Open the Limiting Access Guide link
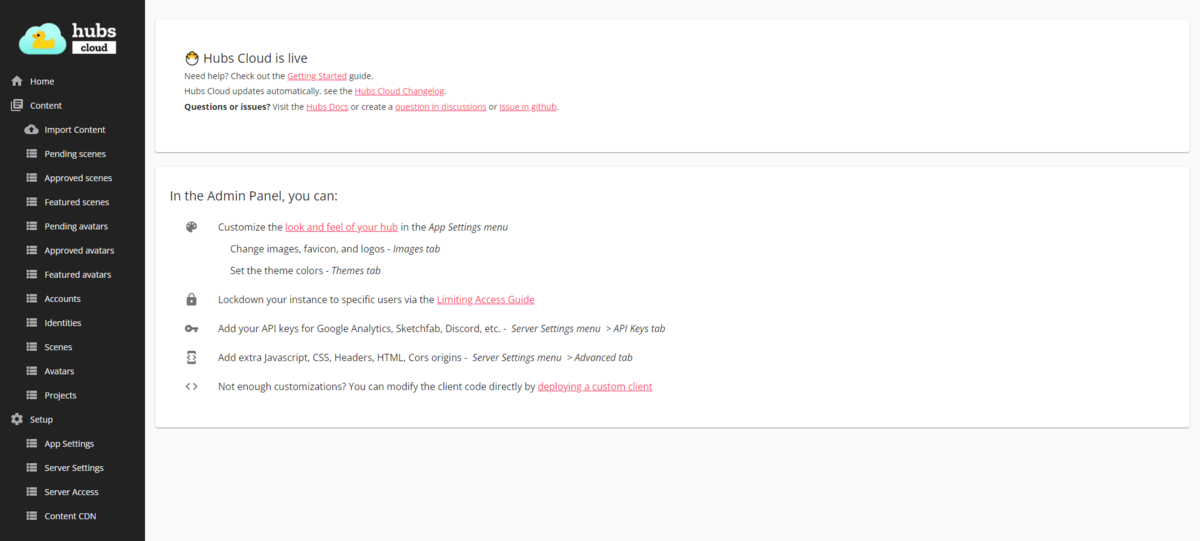This screenshot has height=541, width=1200. click(485, 299)
